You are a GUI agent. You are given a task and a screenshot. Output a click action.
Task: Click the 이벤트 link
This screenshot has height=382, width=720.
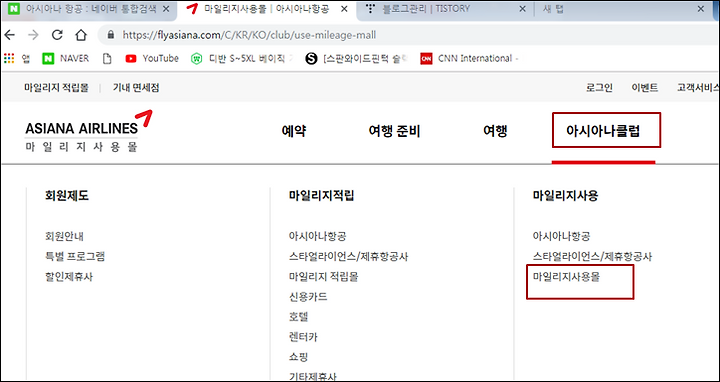(x=645, y=88)
